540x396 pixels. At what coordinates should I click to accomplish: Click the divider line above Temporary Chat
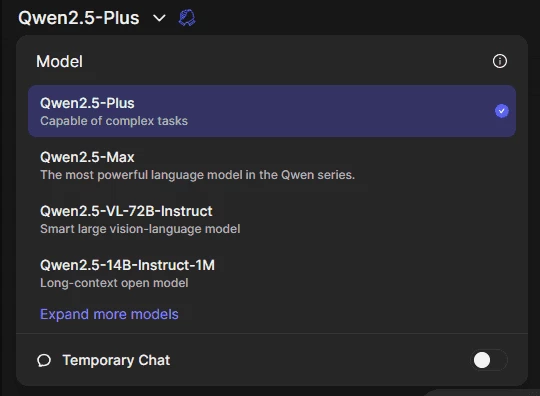(x=272, y=333)
